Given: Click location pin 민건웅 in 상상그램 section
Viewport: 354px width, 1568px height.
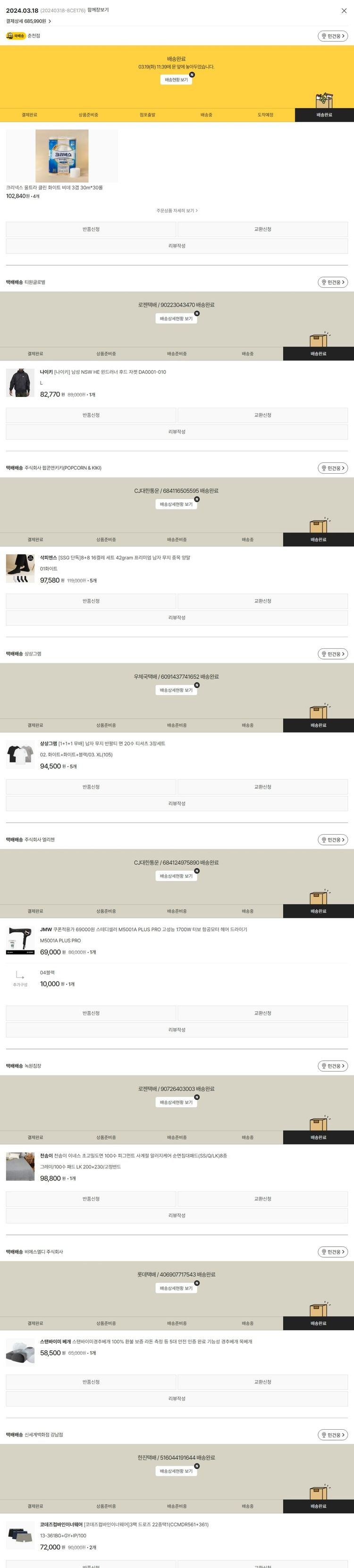Looking at the screenshot, I should point(333,654).
